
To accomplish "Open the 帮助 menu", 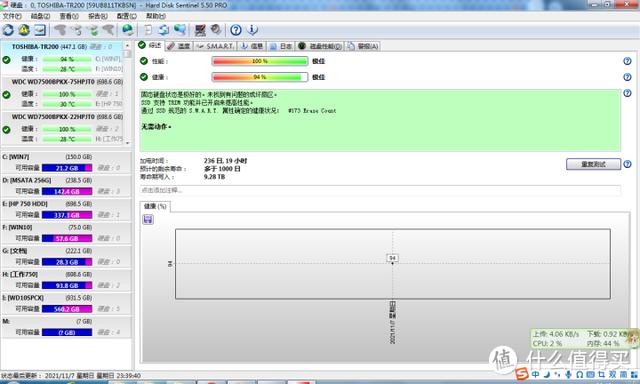I will pyautogui.click(x=156, y=16).
